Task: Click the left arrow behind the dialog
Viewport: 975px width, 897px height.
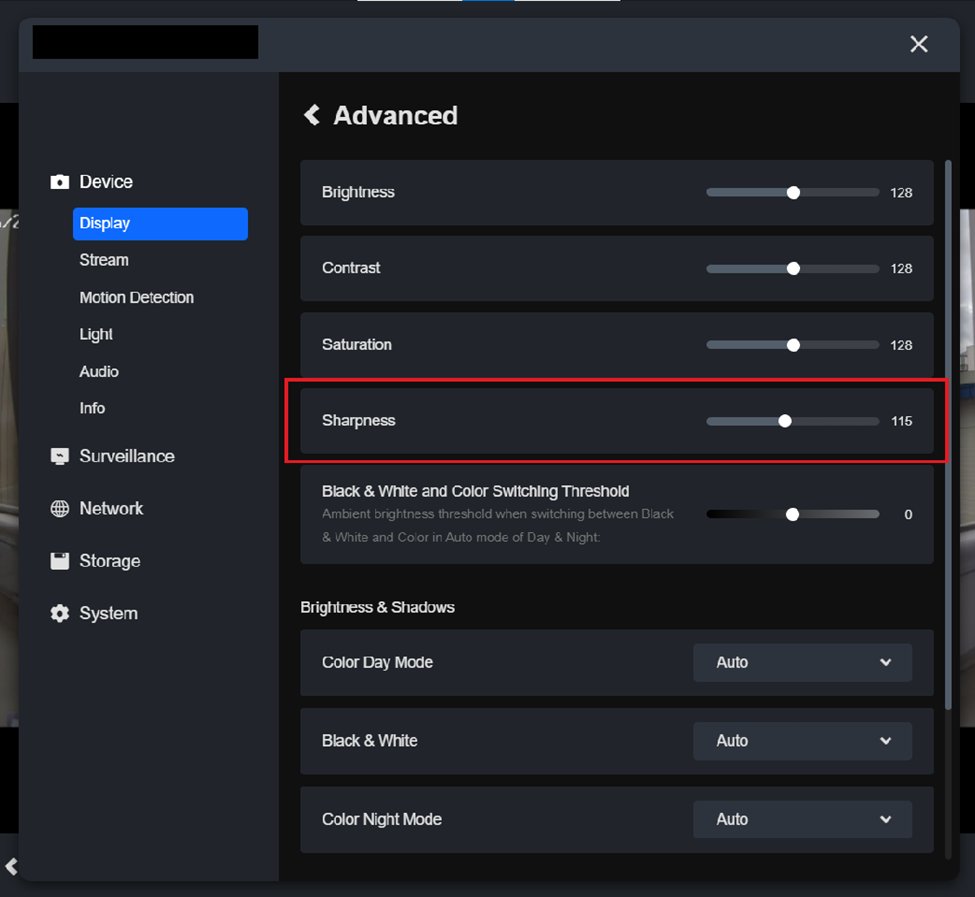Action: [x=11, y=866]
